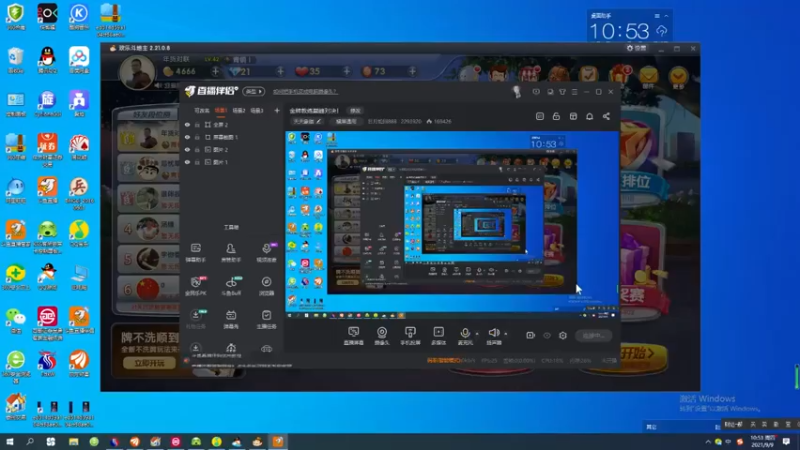Open the 主播任务 tool
Screen dimensions: 800x450
pyautogui.click(x=266, y=319)
